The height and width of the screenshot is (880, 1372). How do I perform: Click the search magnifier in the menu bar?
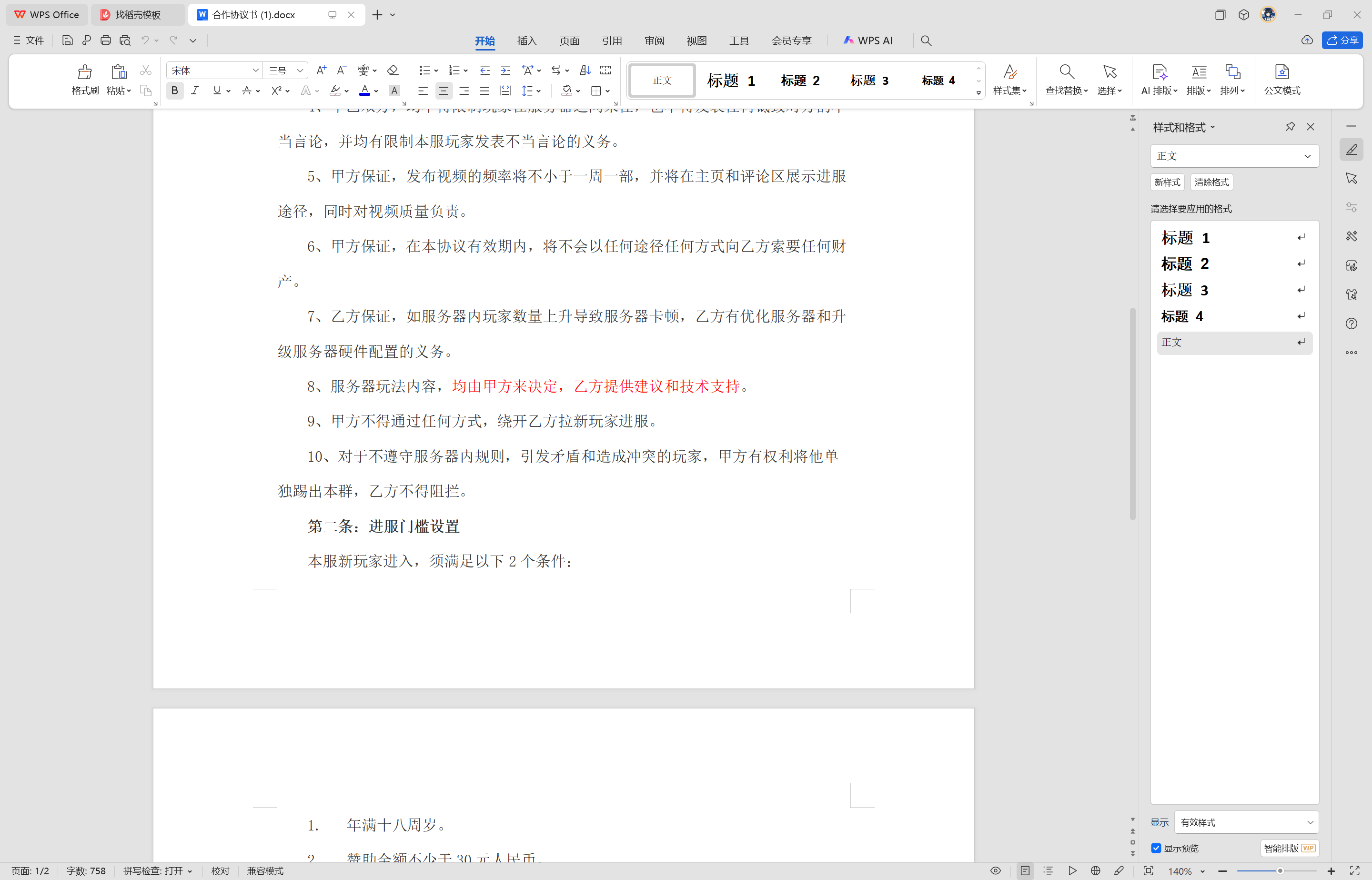tap(926, 40)
